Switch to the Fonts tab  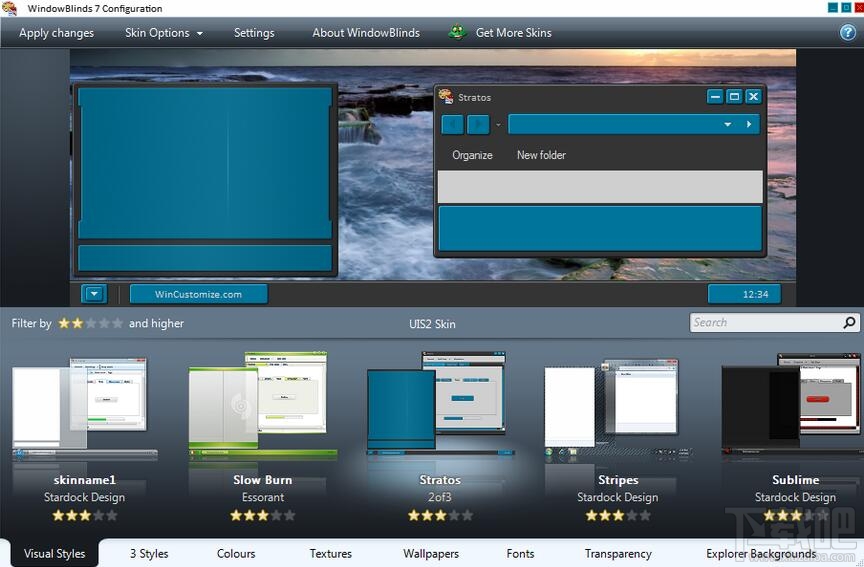tap(520, 553)
